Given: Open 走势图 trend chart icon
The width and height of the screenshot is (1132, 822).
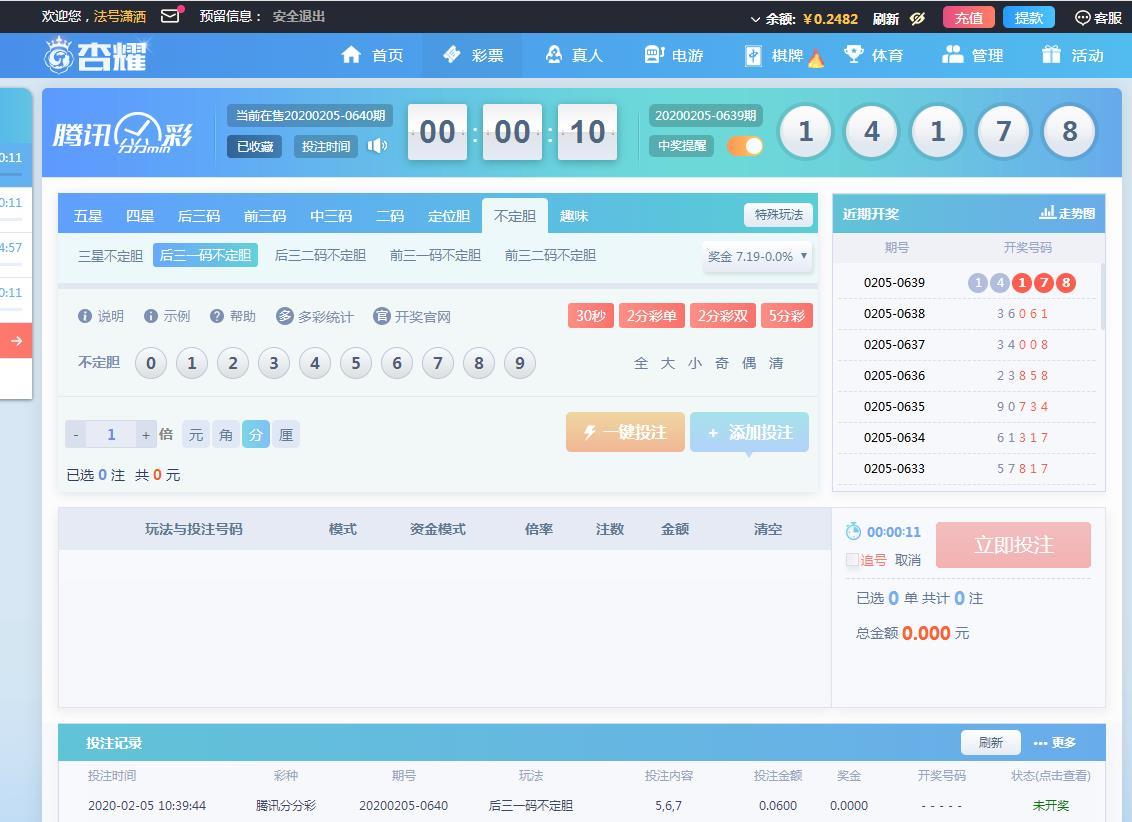Looking at the screenshot, I should click(1047, 213).
